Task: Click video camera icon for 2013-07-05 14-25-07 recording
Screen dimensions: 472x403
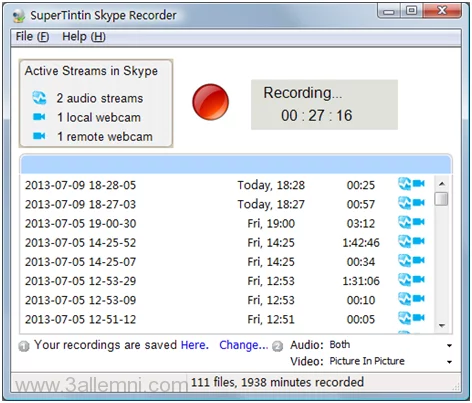Action: 419,260
